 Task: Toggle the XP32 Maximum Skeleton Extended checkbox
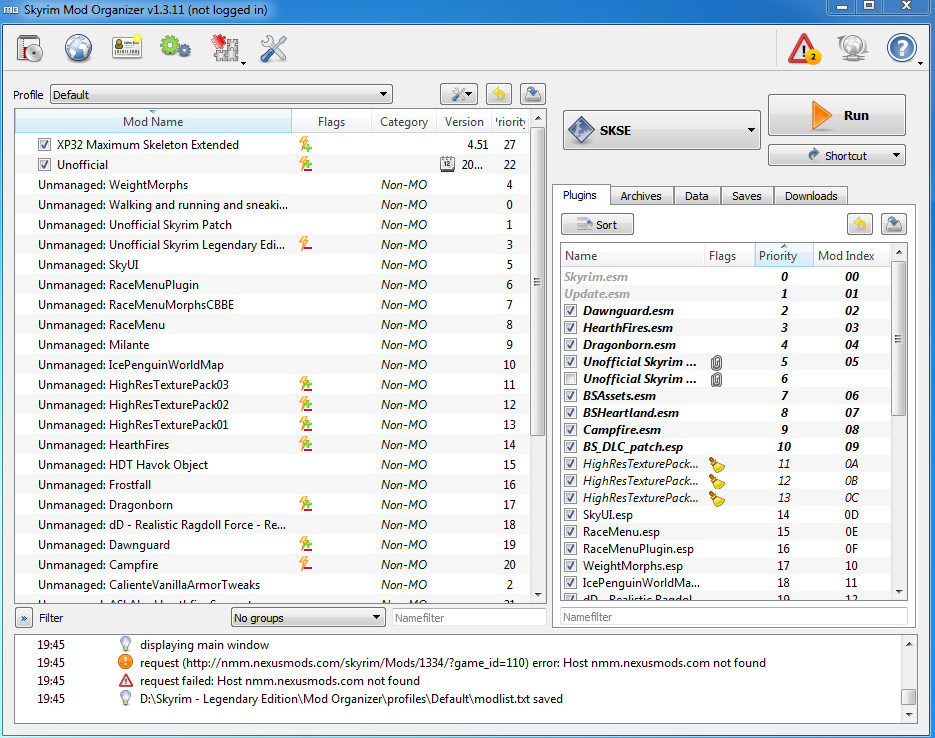pos(44,145)
